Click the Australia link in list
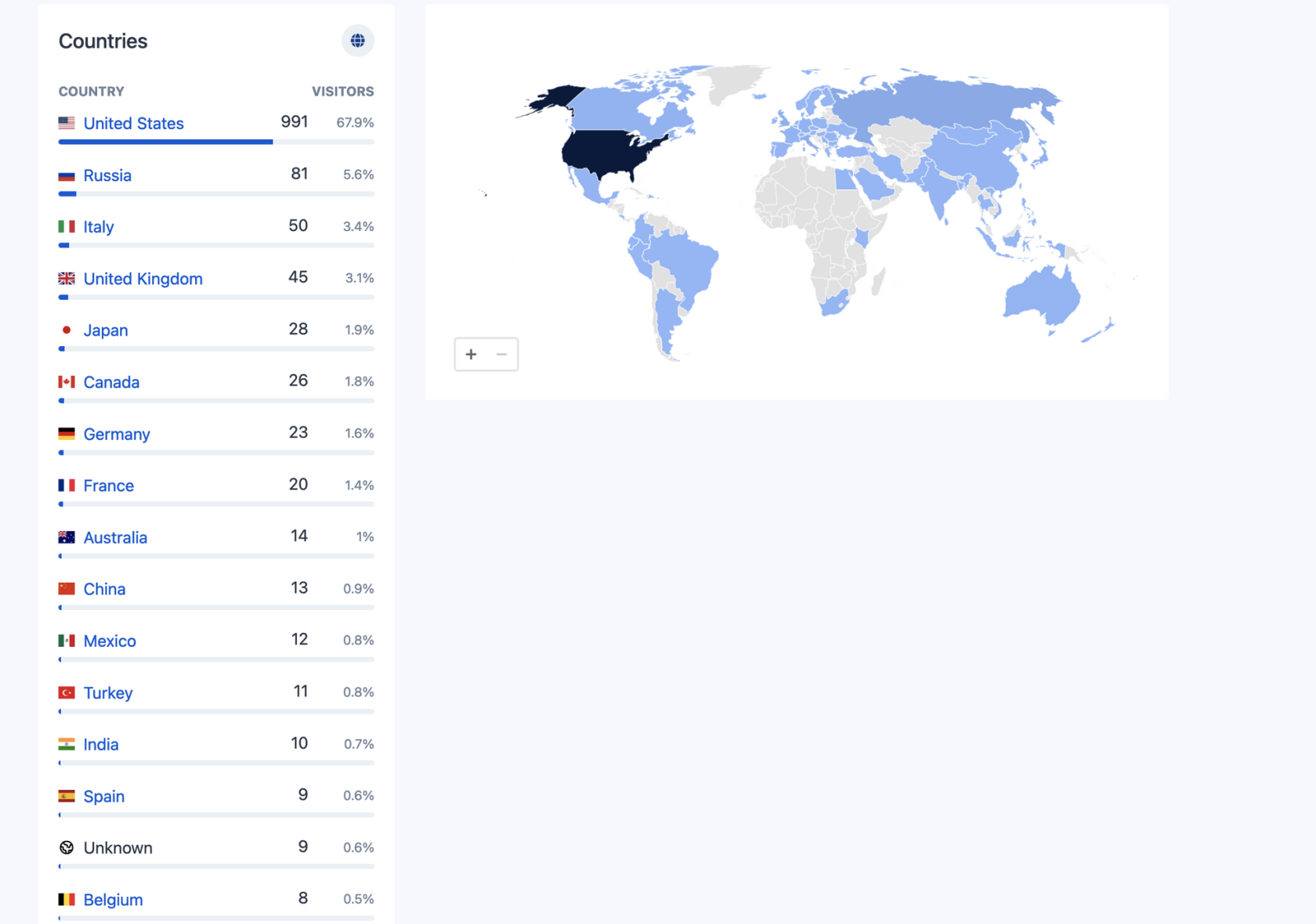Viewport: 1316px width, 924px height. point(115,538)
